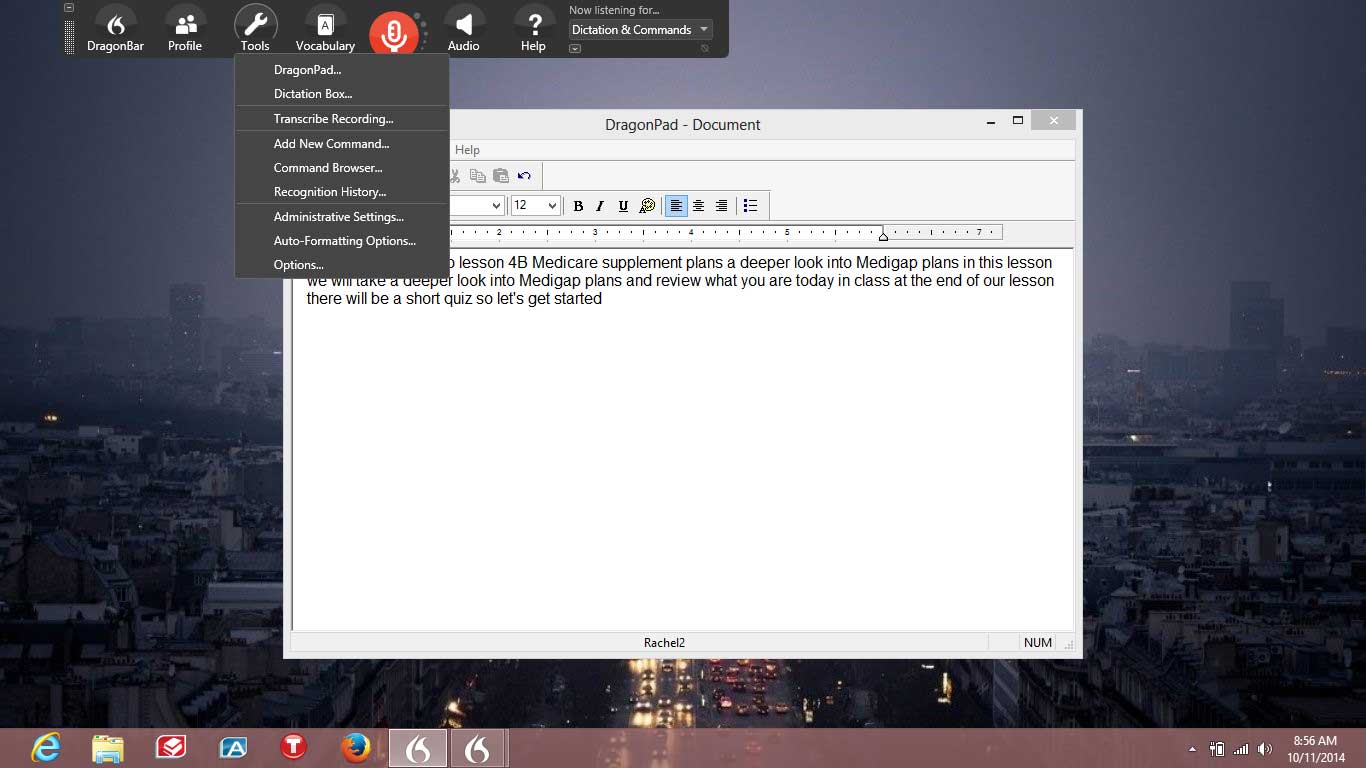Collapse DragonBar with the top-left minus button
This screenshot has width=1366, height=768.
pyautogui.click(x=69, y=7)
